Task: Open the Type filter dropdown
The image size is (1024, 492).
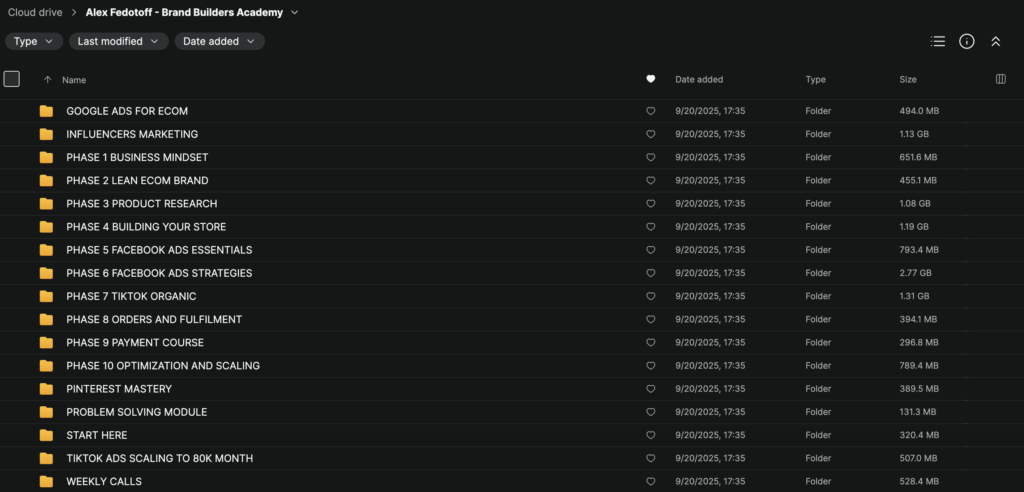Action: coord(35,41)
